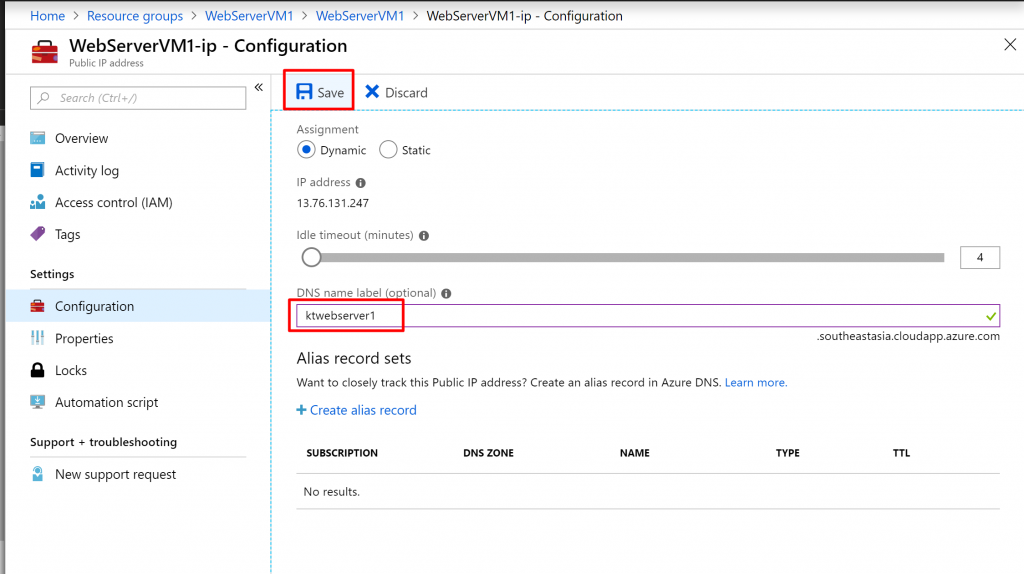Click the Activity log icon
Image resolution: width=1024 pixels, height=574 pixels.
(x=38, y=170)
